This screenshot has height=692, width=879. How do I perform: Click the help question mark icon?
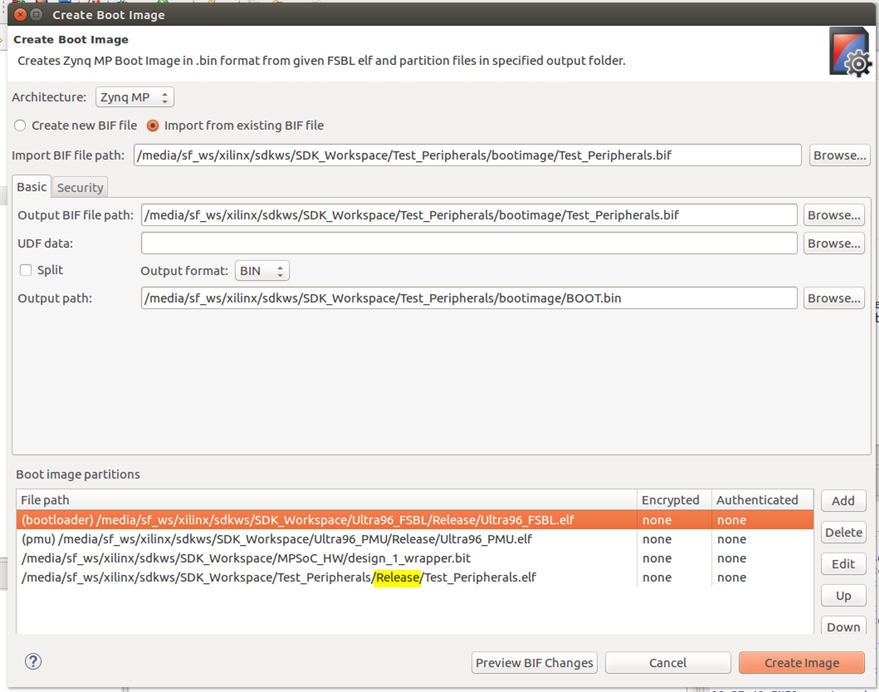point(33,662)
